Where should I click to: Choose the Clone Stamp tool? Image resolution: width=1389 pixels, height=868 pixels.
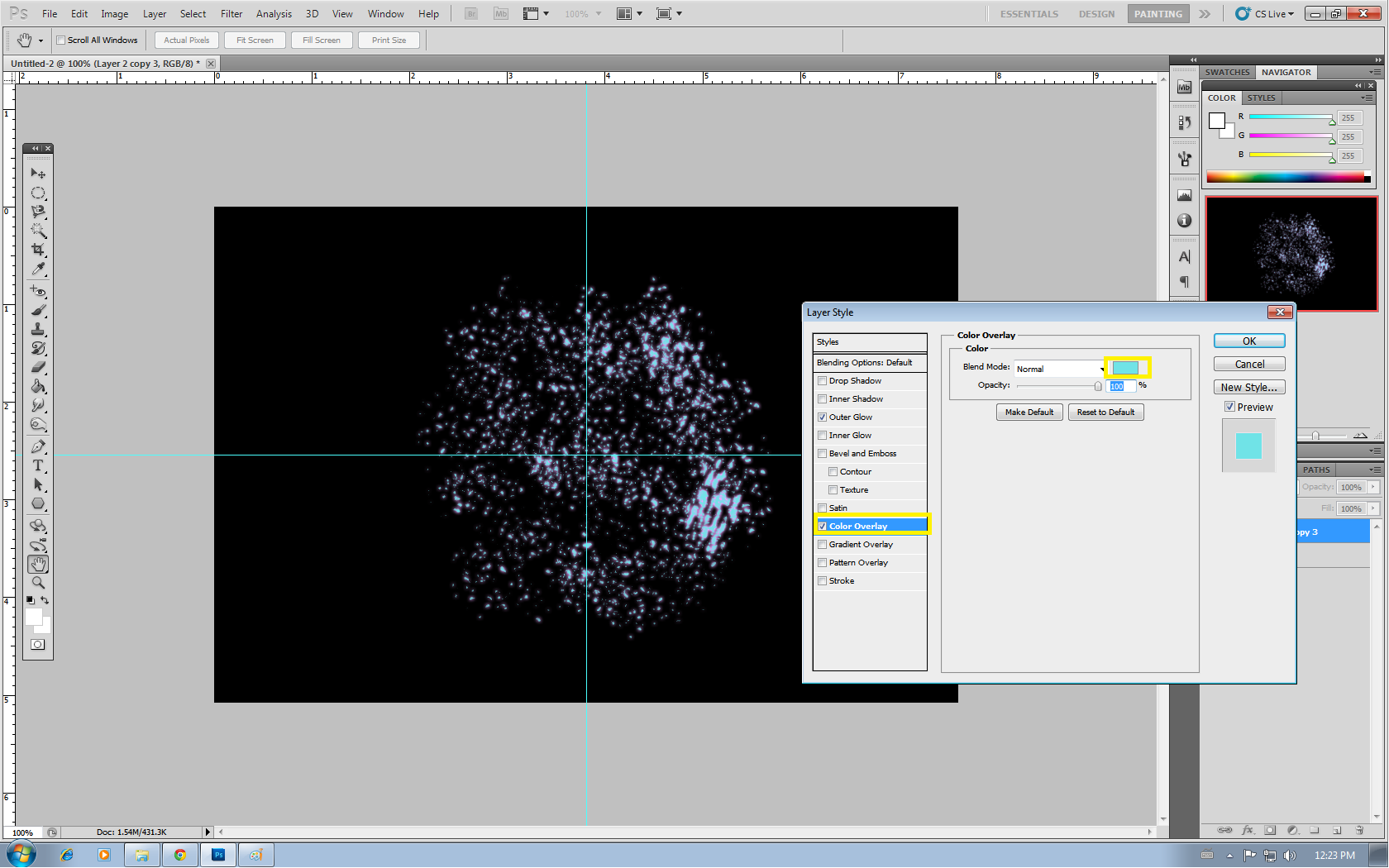38,329
